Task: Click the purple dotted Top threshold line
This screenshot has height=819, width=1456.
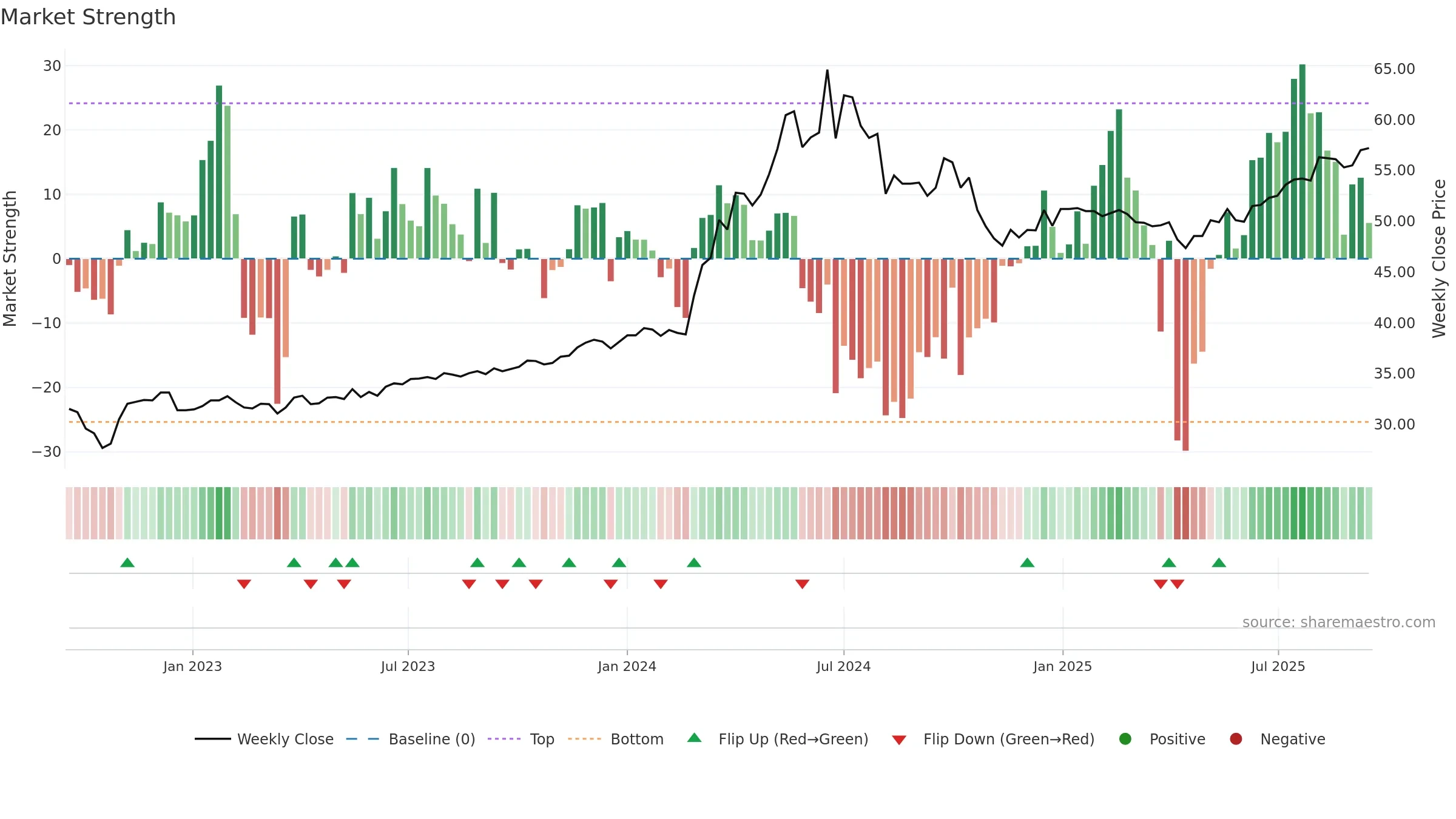Action: pos(719,103)
